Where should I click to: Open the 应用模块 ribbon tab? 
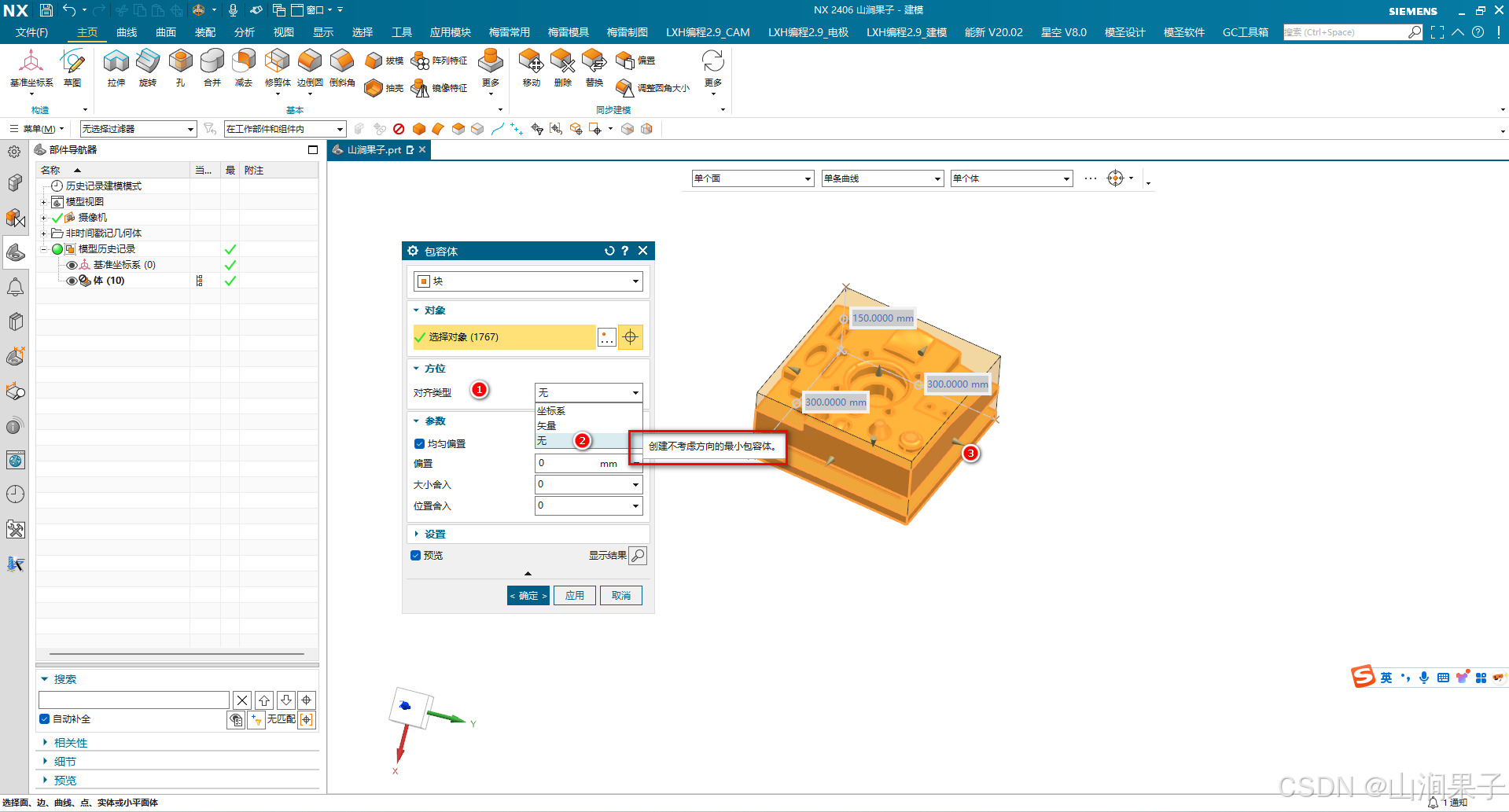451,32
